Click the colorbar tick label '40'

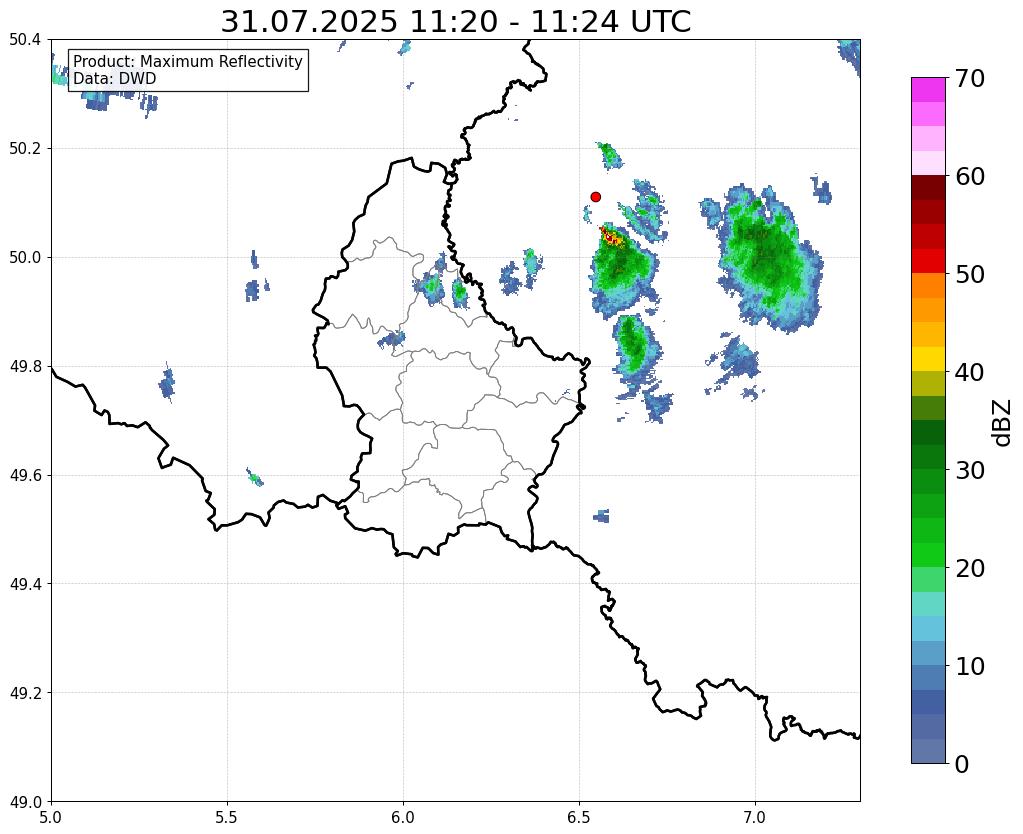(x=970, y=372)
